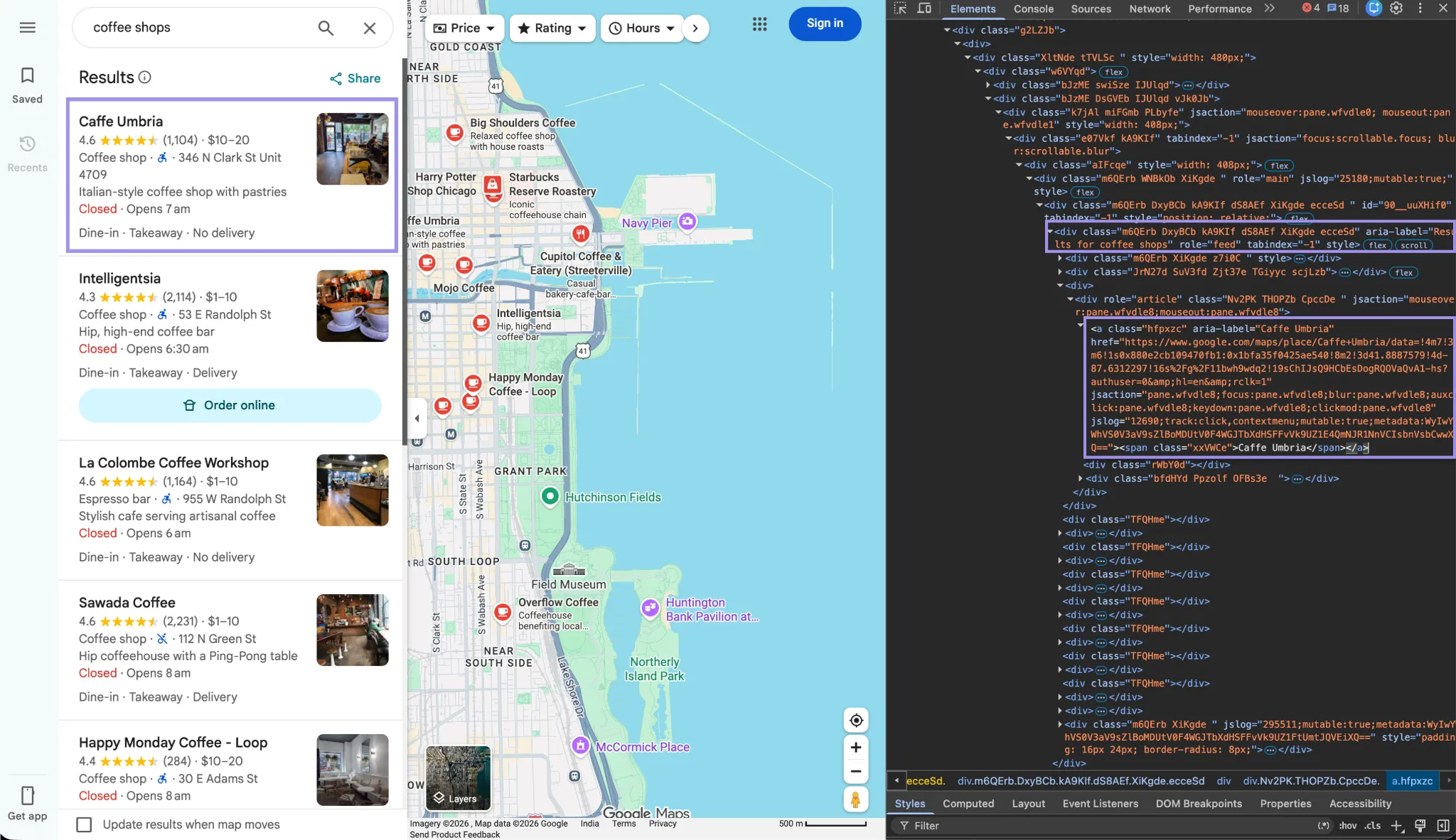Switch to the Console tab
Screen dimensions: 1456x840
[x=1033, y=9]
